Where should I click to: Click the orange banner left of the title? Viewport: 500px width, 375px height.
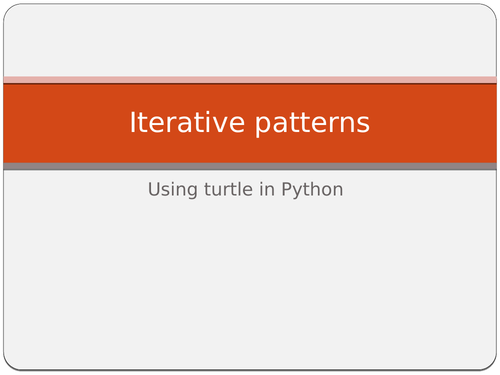(65, 123)
